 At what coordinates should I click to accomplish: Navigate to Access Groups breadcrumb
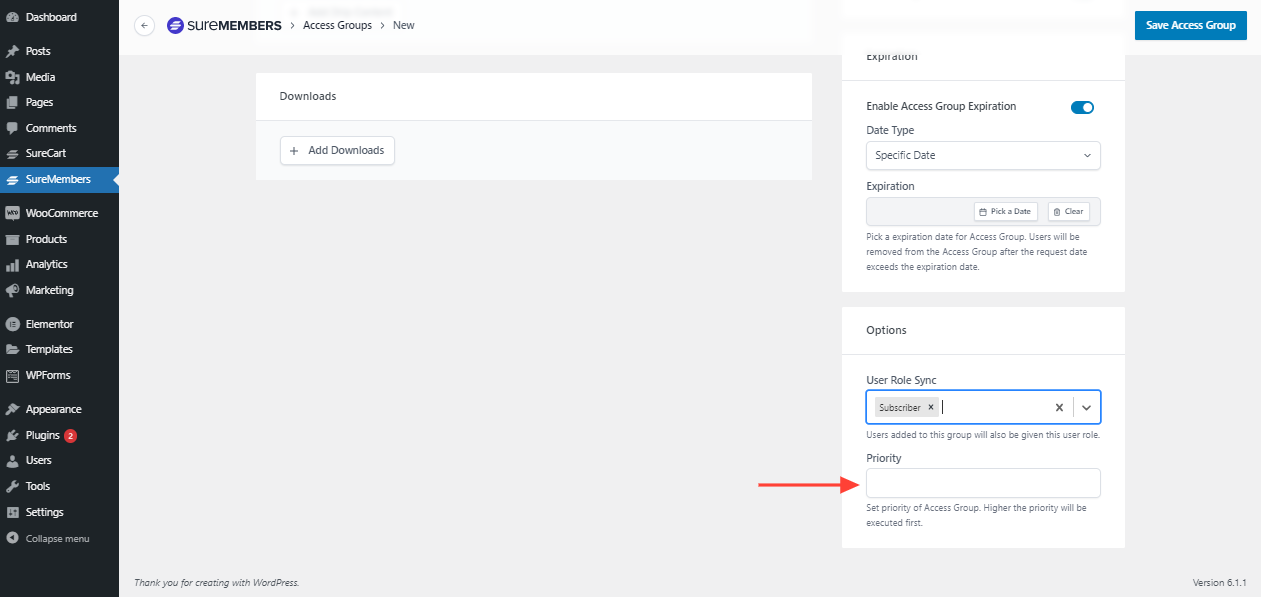click(337, 26)
